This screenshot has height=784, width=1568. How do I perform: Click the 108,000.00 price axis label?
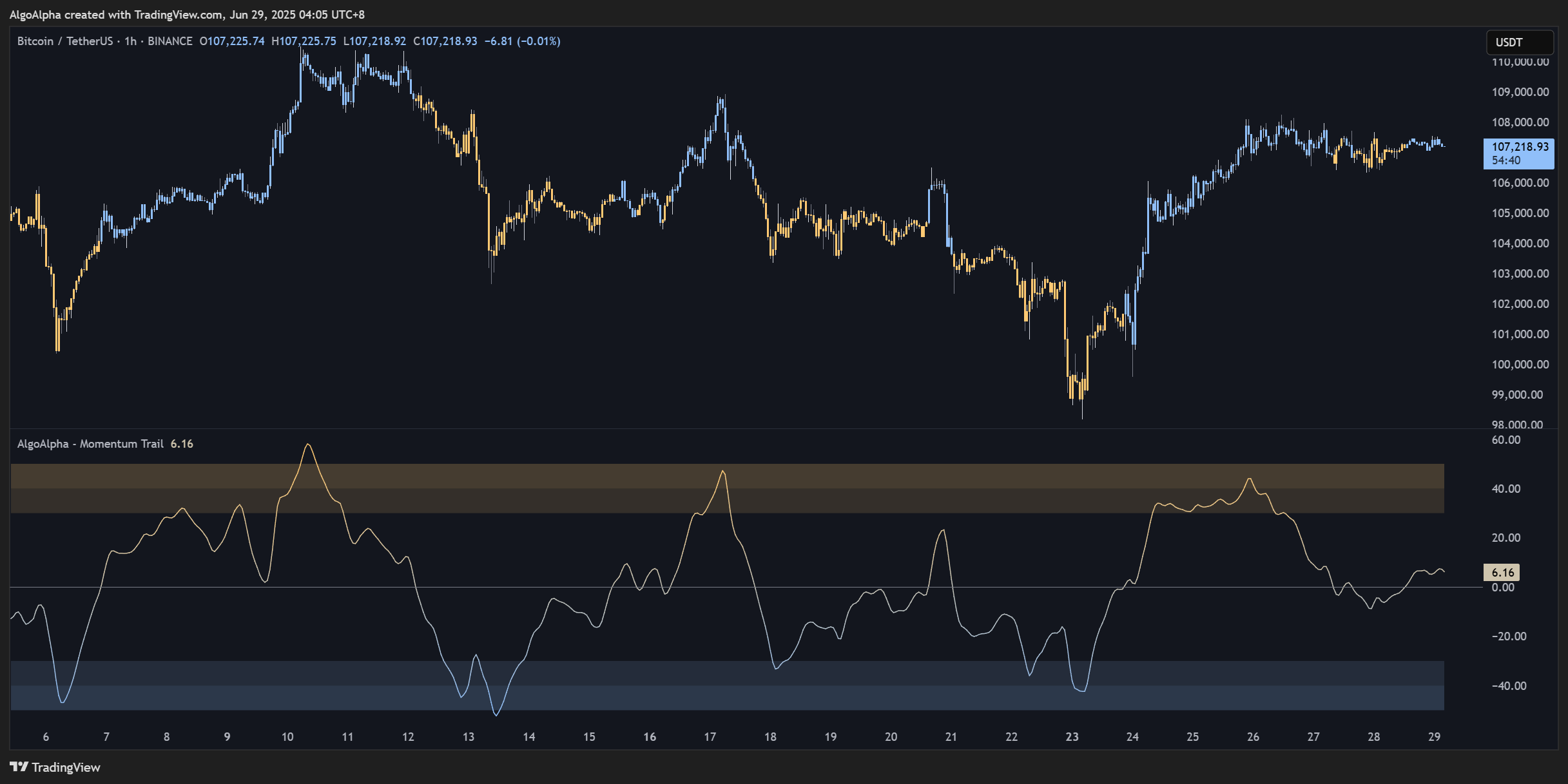1520,122
